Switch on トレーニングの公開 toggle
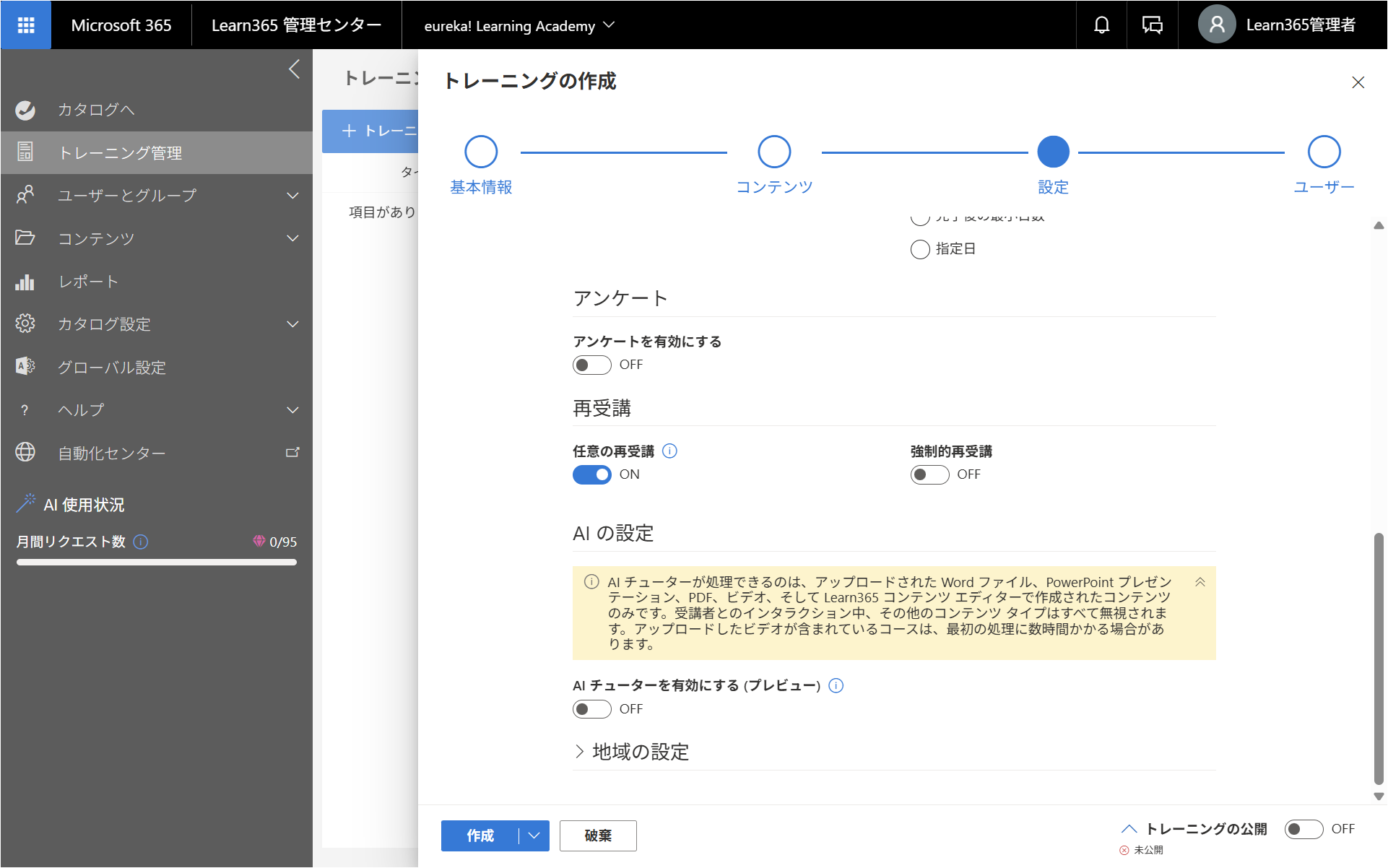Screen dimensions: 1388x868 click(1304, 829)
